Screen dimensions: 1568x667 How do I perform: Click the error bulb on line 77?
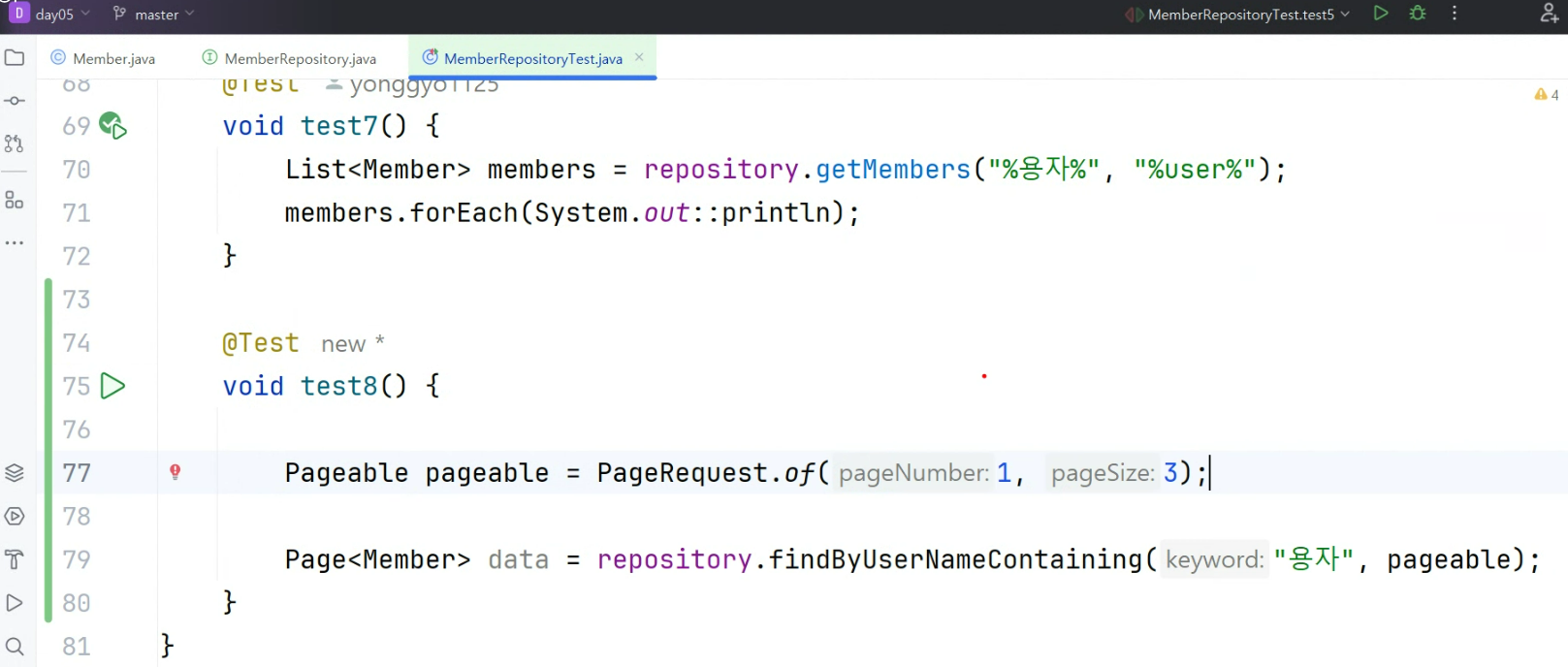click(176, 472)
